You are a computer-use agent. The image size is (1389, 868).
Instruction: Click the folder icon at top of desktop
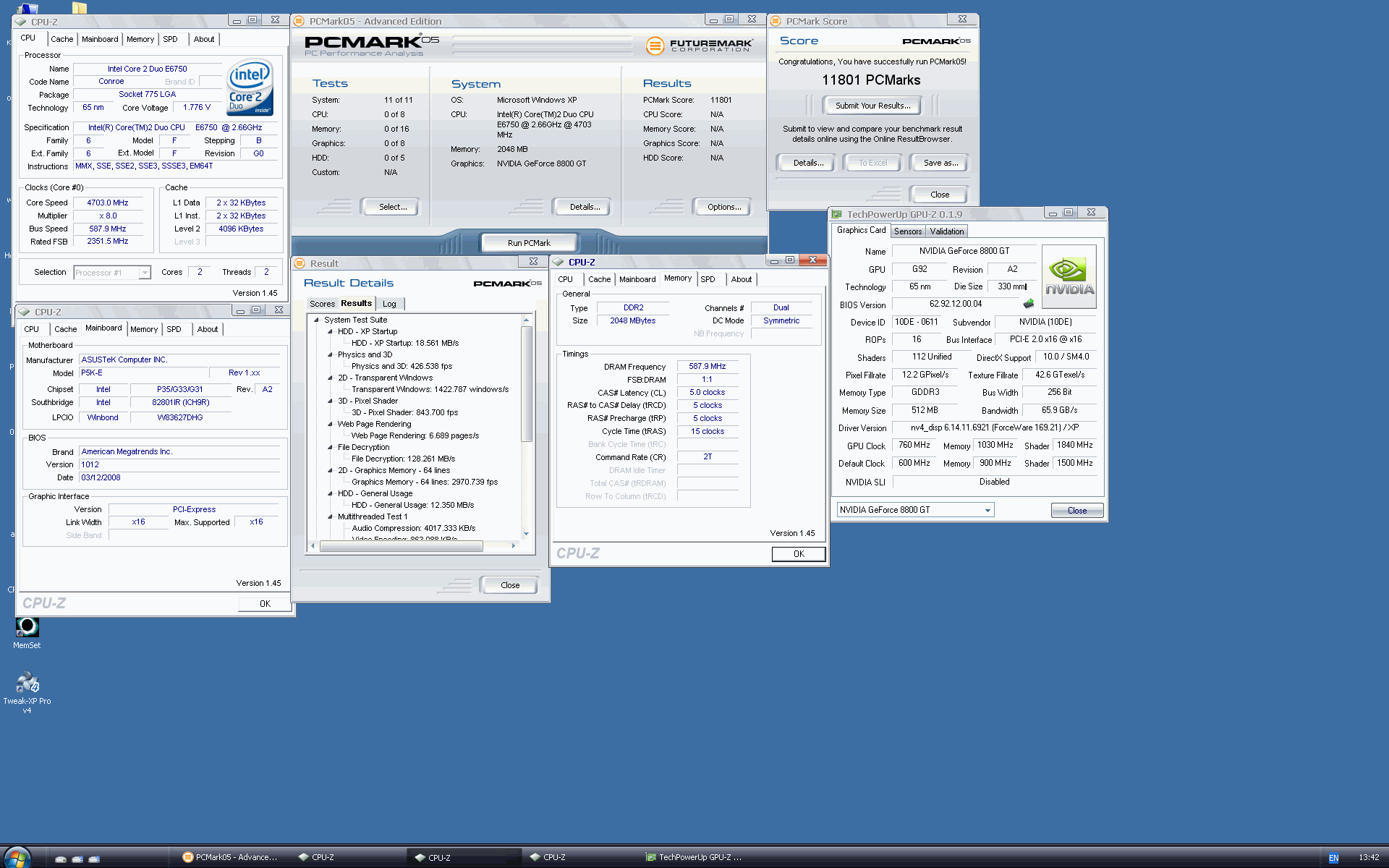[80, 7]
